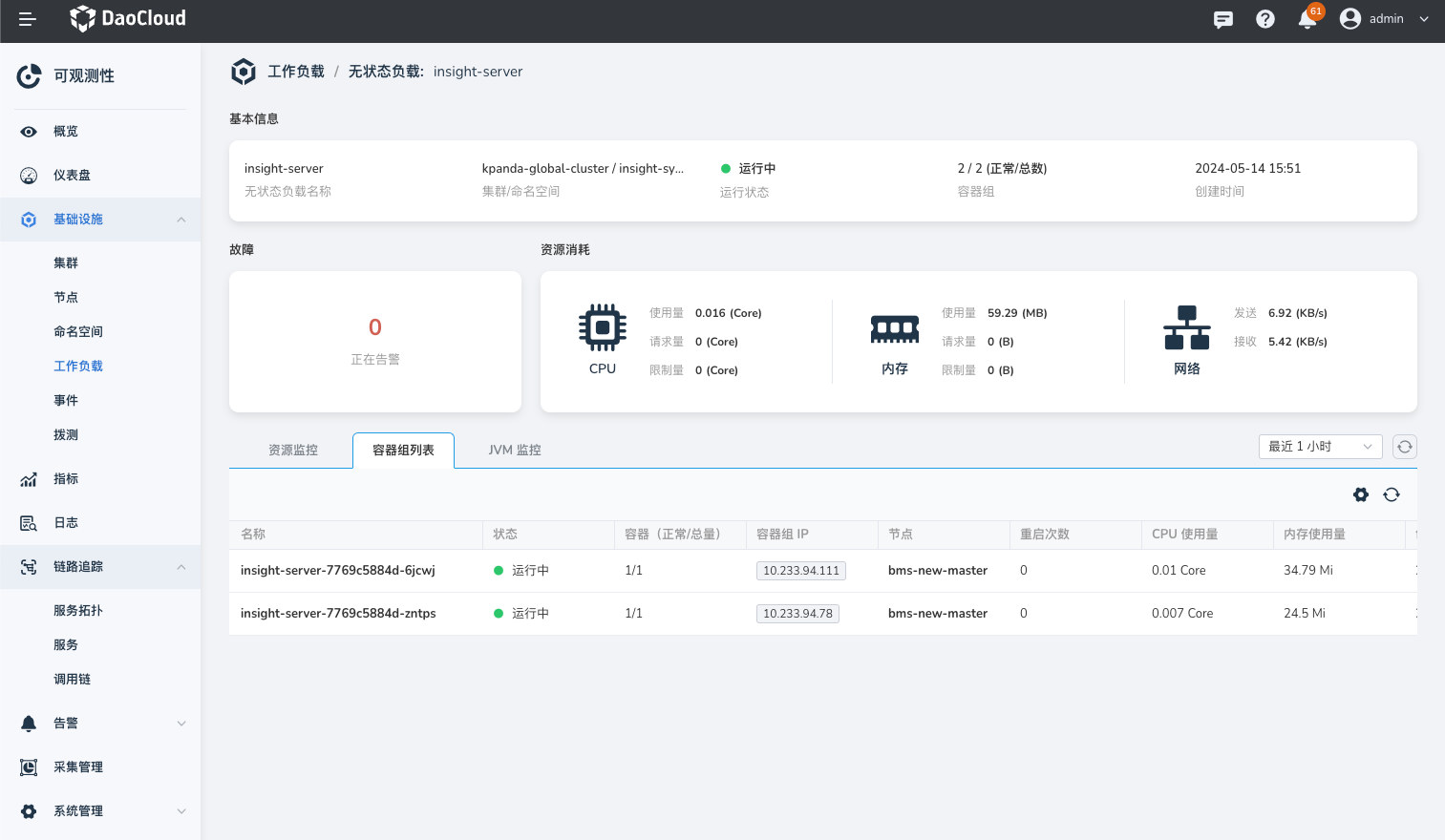Go to 仪表盘 in sidebar
Viewport: 1445px width, 840px height.
72,176
